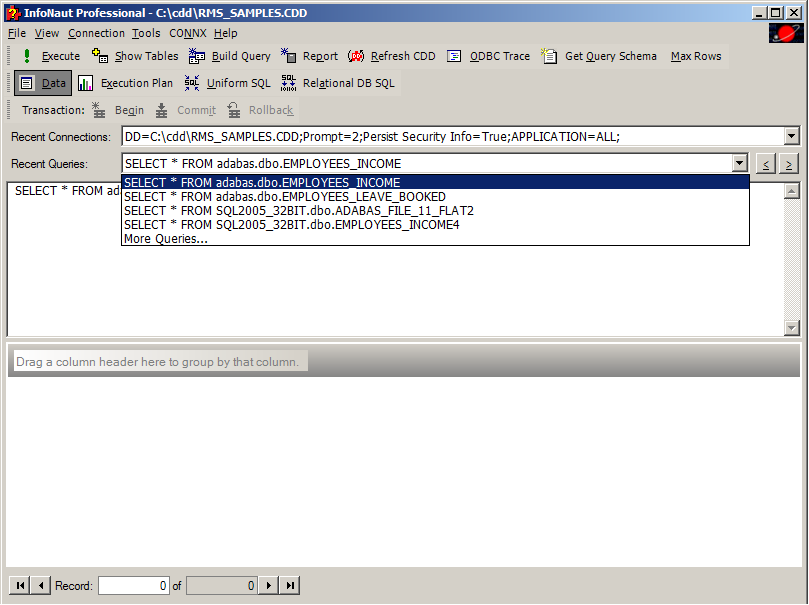Click Get Query Schema icon

550,56
